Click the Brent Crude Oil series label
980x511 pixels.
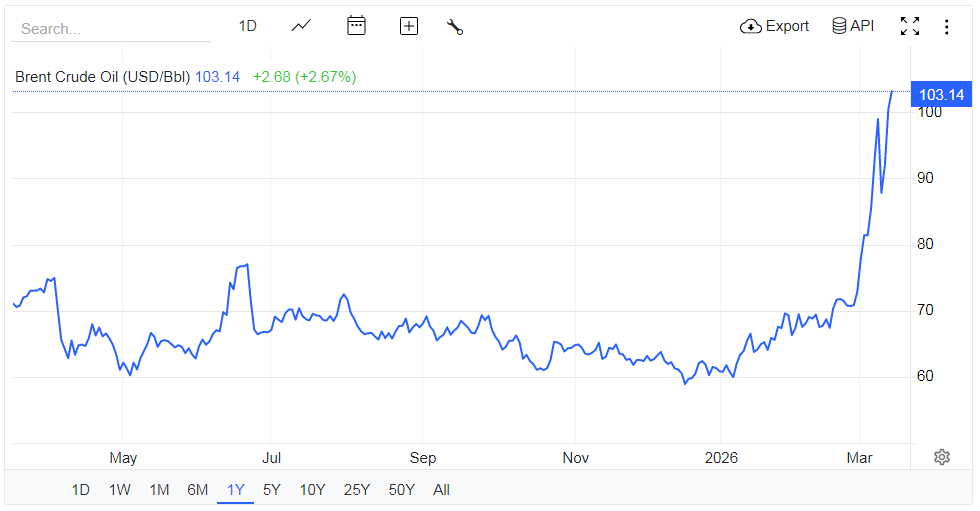click(x=102, y=76)
